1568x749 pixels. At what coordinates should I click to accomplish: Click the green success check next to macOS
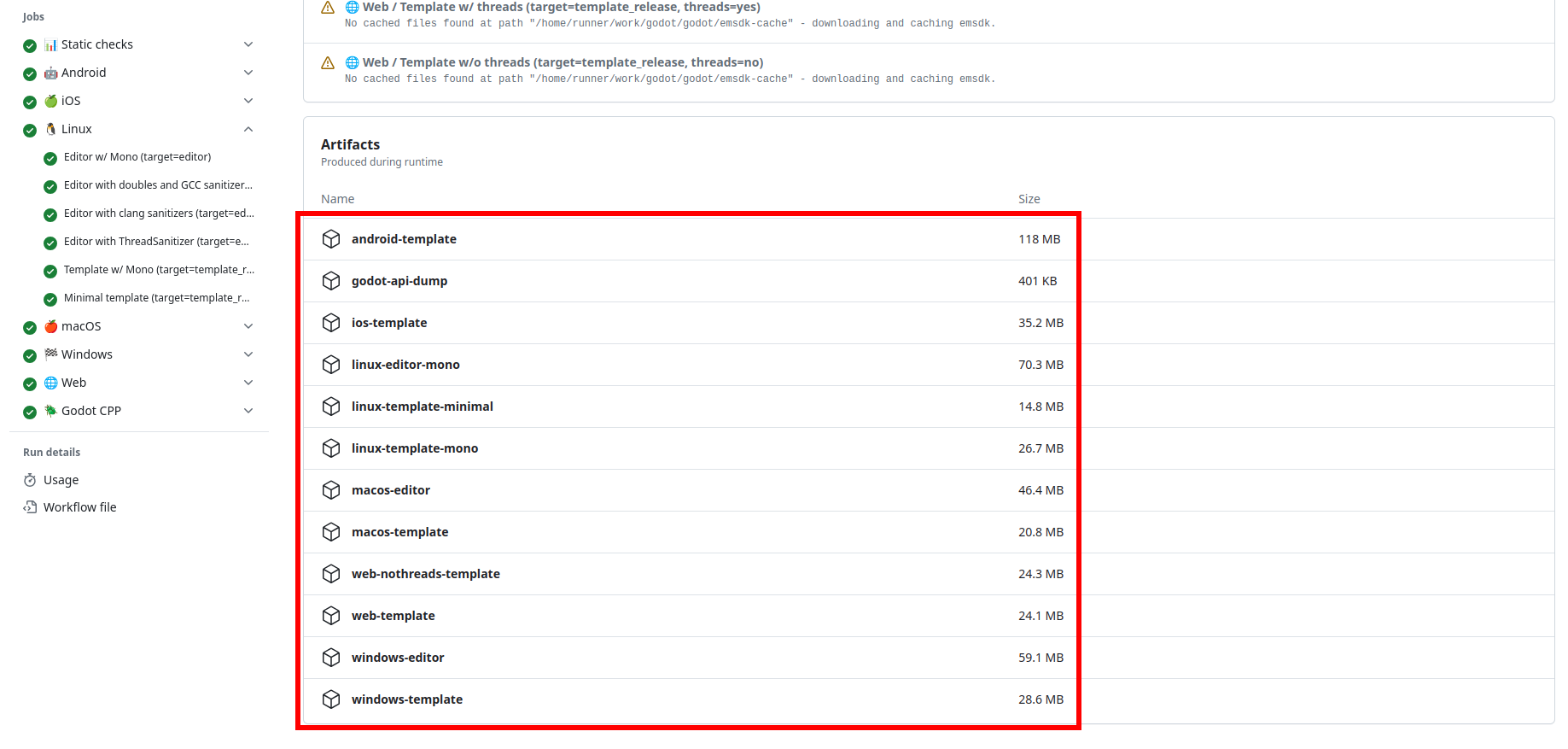(x=30, y=327)
